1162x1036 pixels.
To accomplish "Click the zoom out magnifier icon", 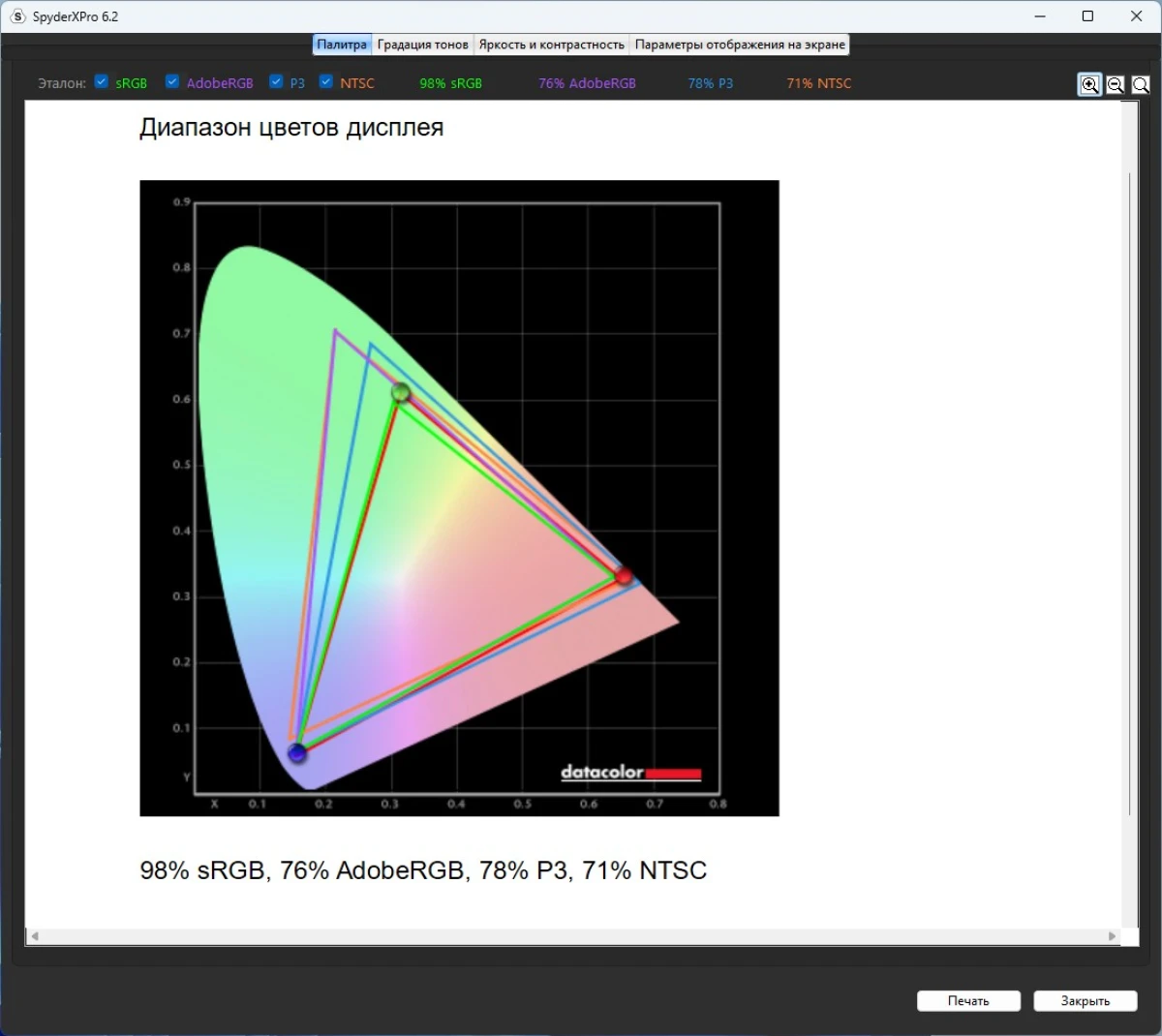I will point(1116,84).
